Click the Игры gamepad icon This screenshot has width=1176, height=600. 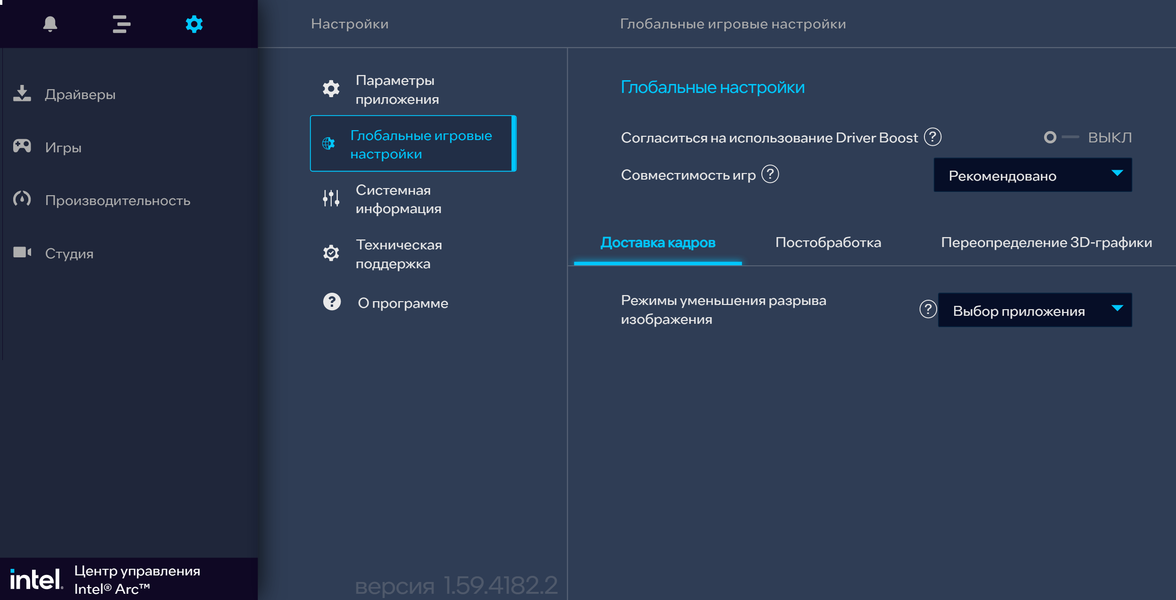[22, 147]
